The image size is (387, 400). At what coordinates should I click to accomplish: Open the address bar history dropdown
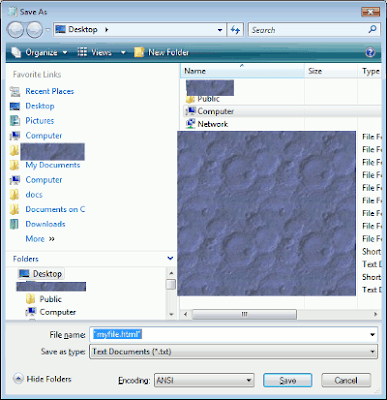[x=220, y=30]
